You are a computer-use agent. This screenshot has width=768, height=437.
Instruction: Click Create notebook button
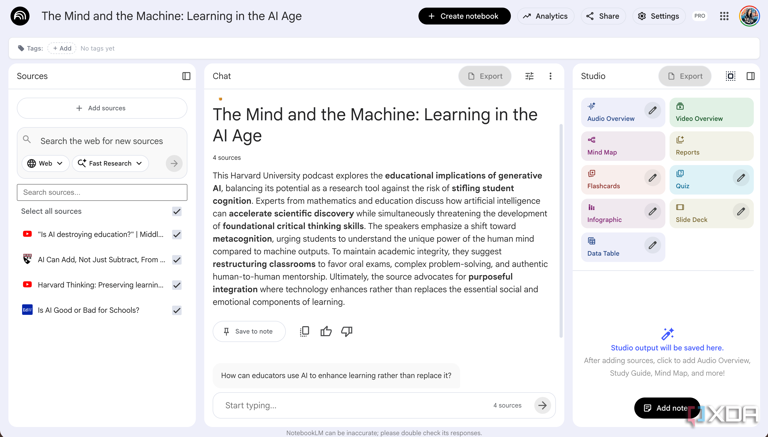coord(464,16)
